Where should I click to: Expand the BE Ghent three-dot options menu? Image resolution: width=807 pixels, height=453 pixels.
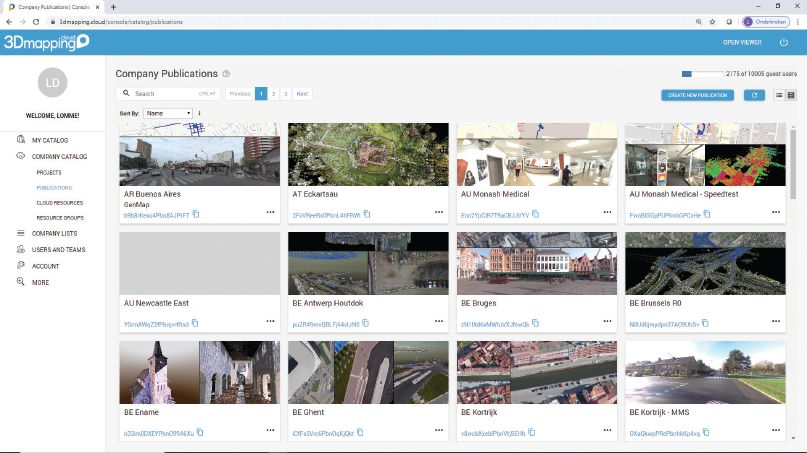(x=438, y=430)
